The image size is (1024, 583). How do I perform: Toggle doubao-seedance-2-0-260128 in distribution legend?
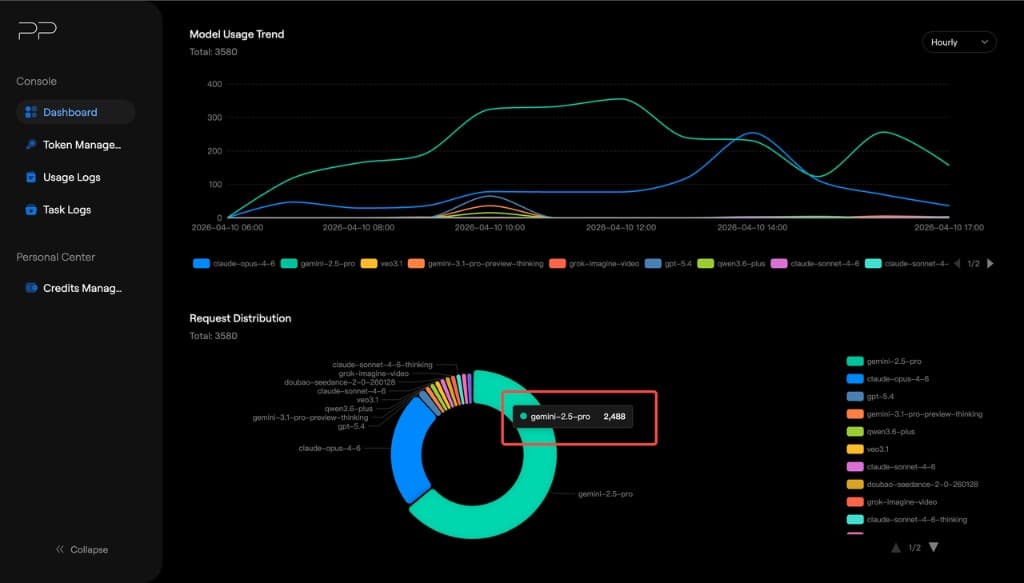pyautogui.click(x=912, y=484)
